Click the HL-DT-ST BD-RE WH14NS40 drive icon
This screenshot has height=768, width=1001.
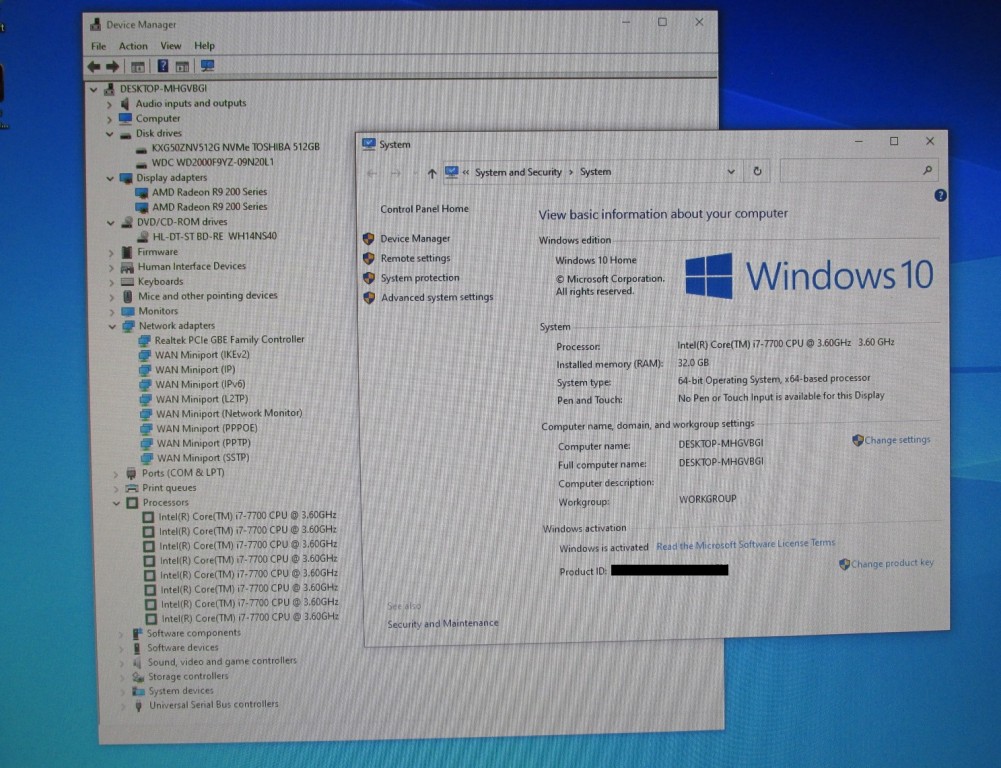[142, 237]
